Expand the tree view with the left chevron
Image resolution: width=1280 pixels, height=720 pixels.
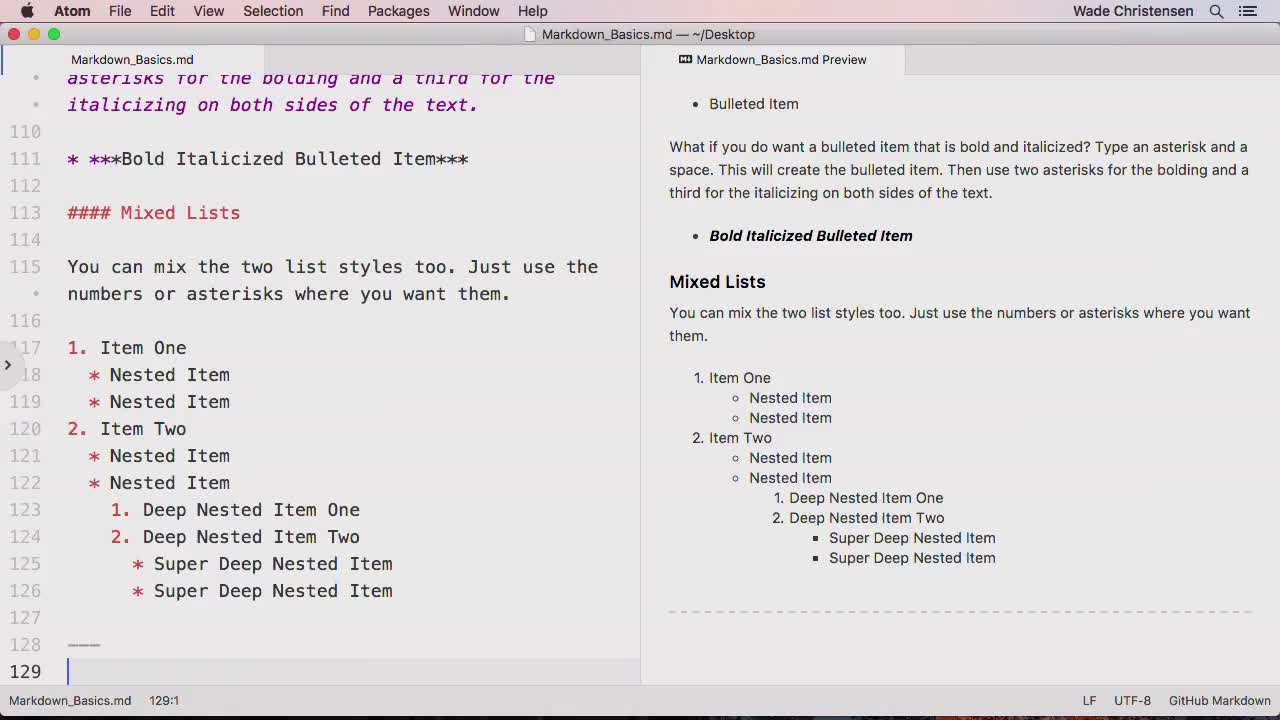point(8,365)
